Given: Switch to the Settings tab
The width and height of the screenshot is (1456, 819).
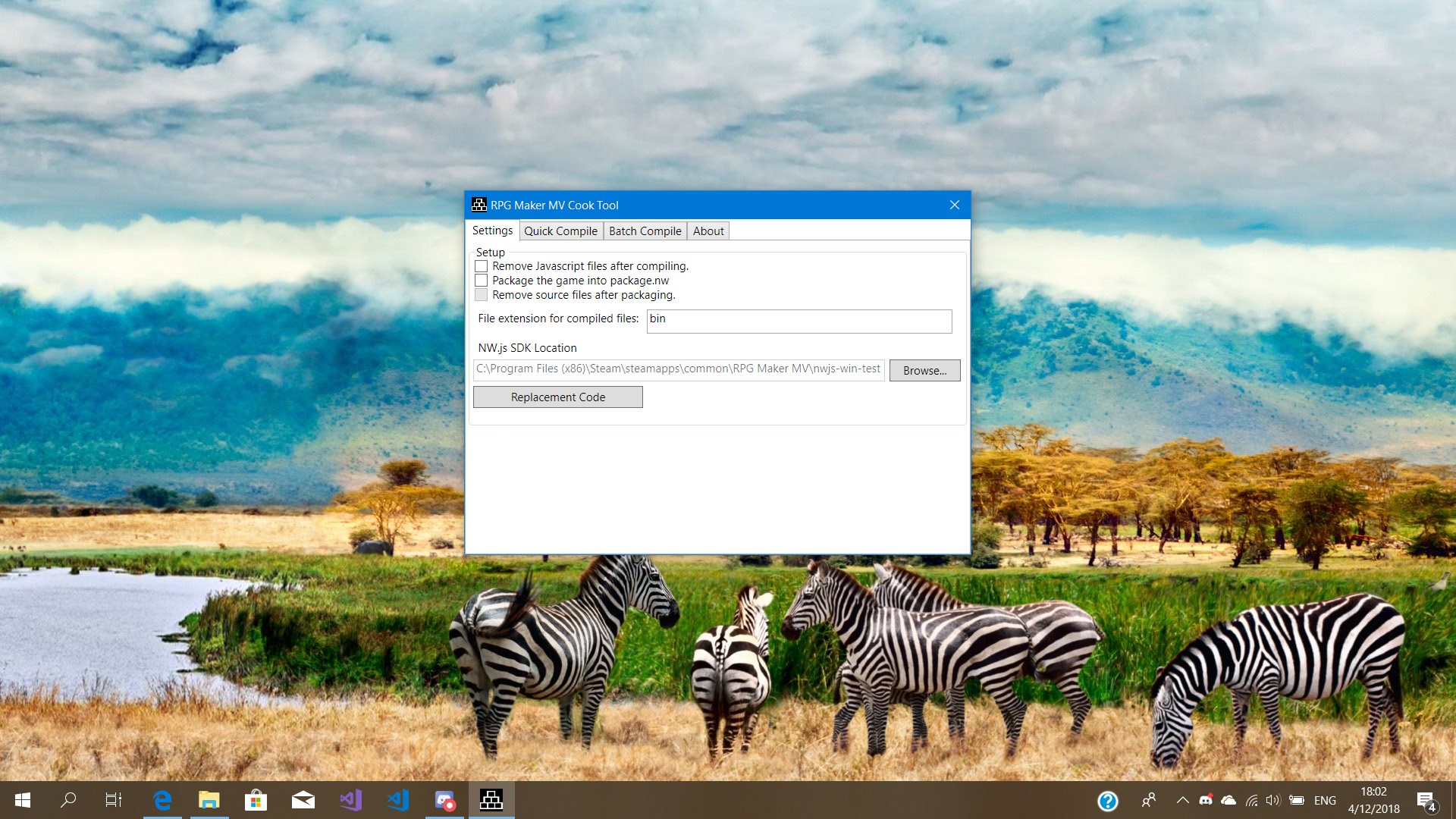Looking at the screenshot, I should pos(492,231).
